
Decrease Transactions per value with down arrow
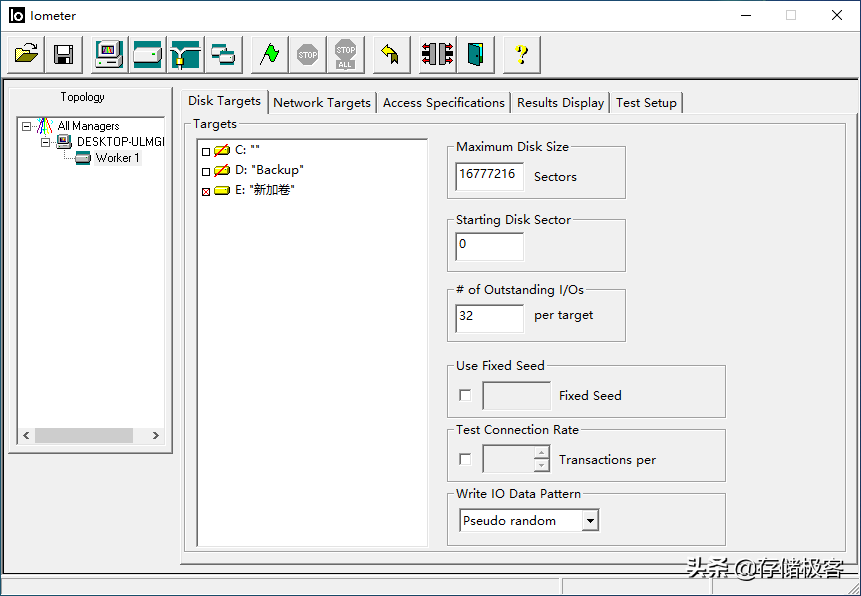(541, 465)
